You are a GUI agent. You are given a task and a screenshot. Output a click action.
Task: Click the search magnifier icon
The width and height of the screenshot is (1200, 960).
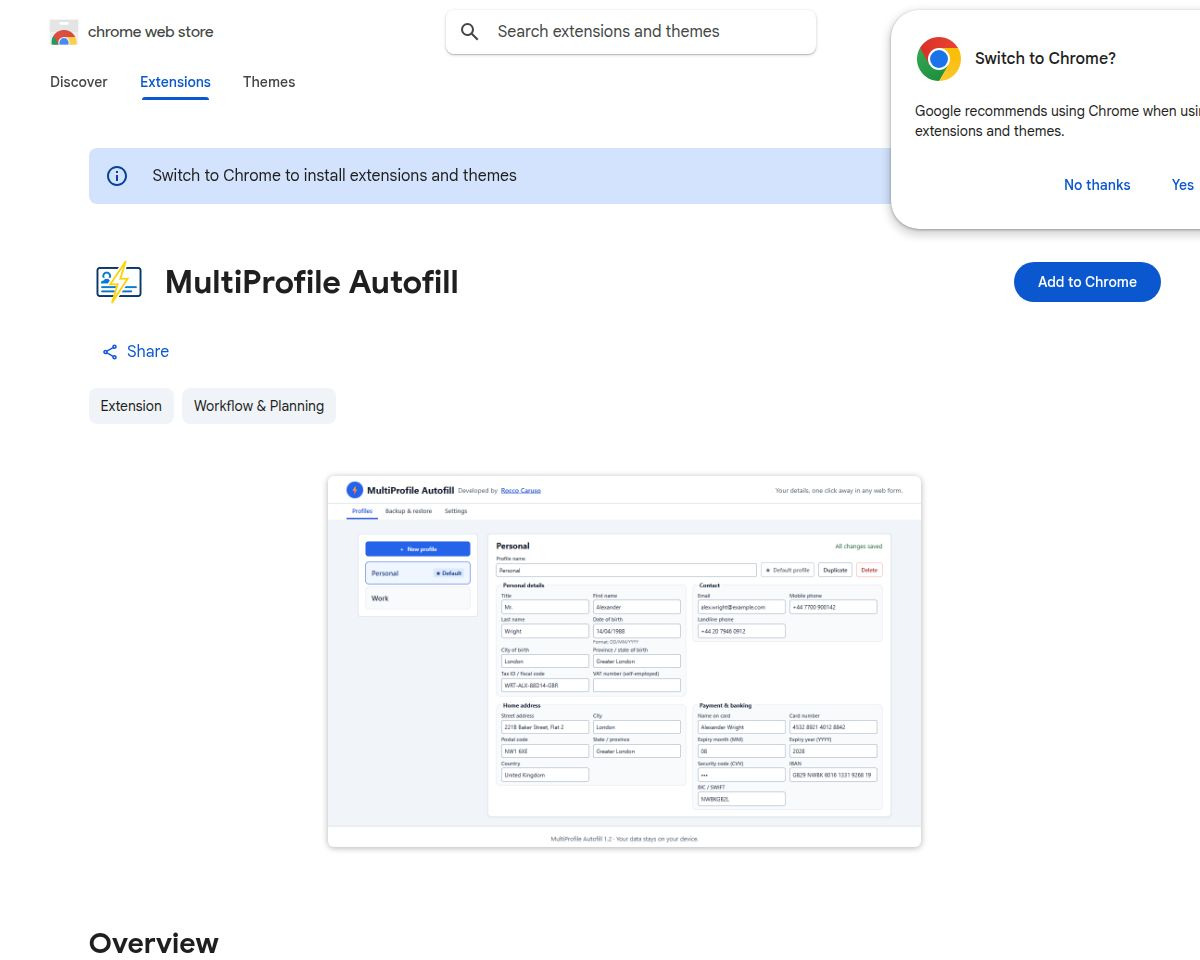pyautogui.click(x=470, y=32)
